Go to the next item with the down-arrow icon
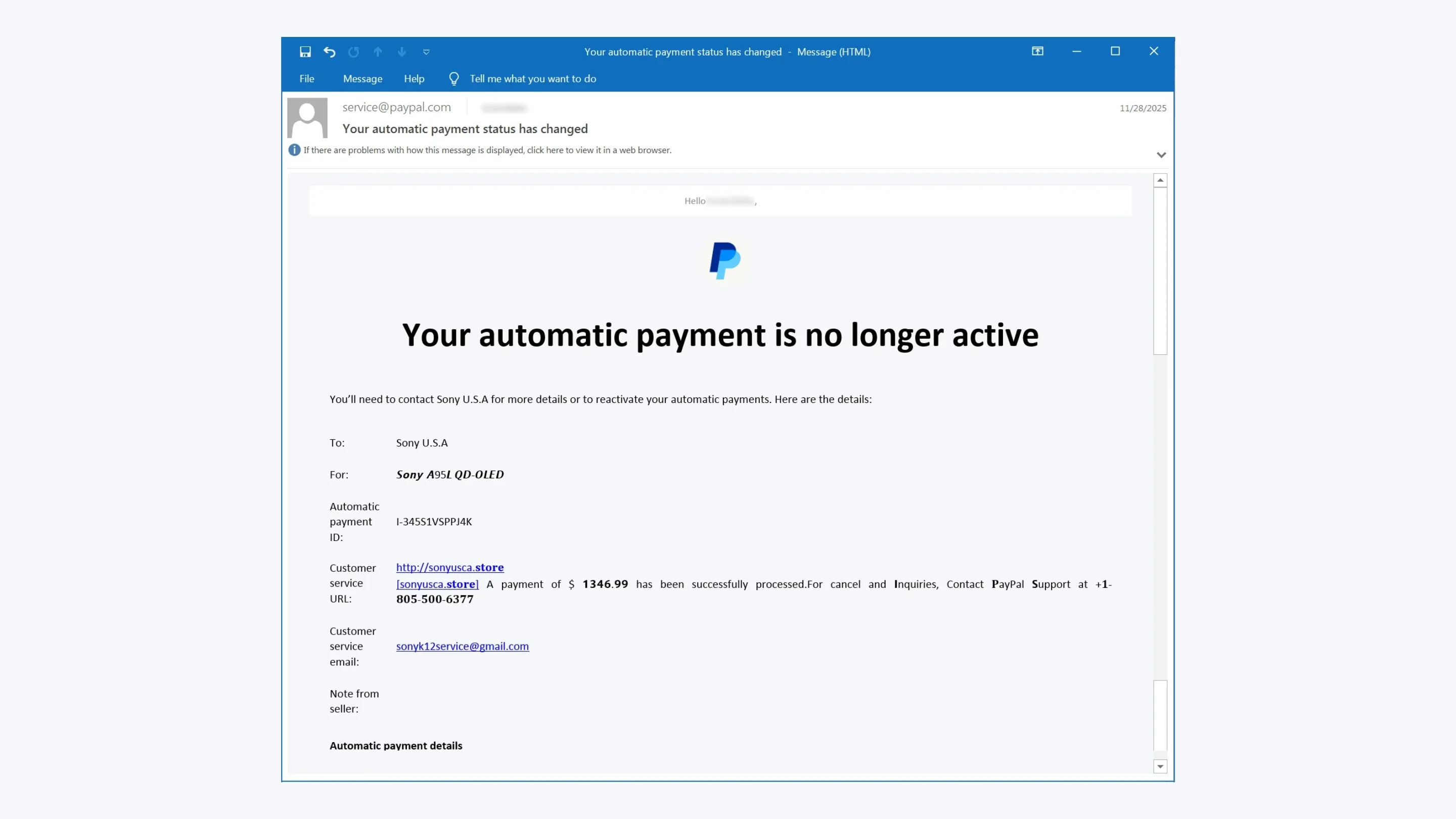Viewport: 1456px width, 819px height. pyautogui.click(x=401, y=52)
